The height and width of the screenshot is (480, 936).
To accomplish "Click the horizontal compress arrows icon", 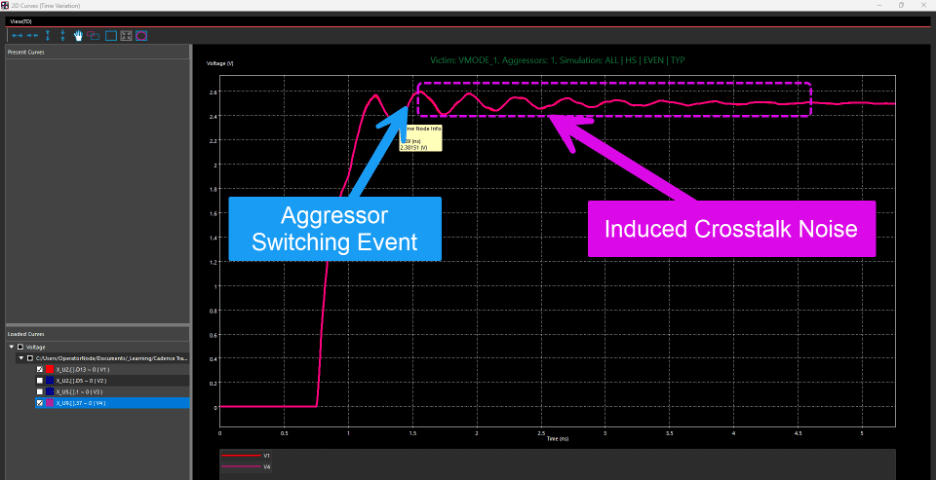I will (x=32, y=36).
